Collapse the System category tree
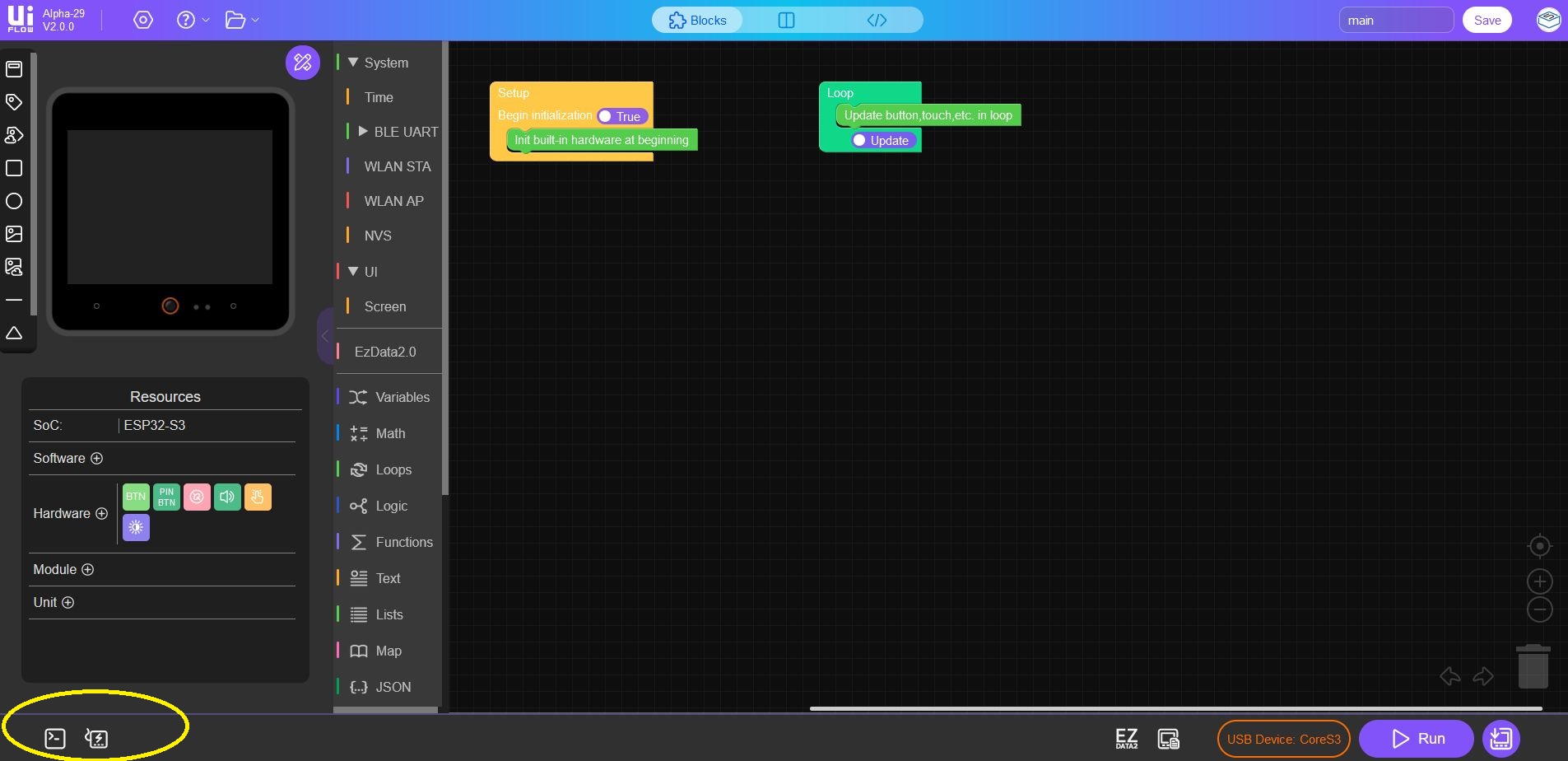Viewport: 1568px width, 761px height. tap(353, 63)
